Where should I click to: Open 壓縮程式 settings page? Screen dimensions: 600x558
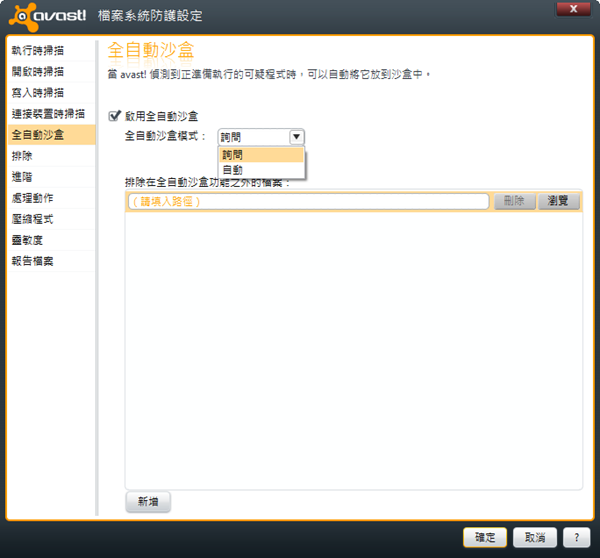(51, 219)
